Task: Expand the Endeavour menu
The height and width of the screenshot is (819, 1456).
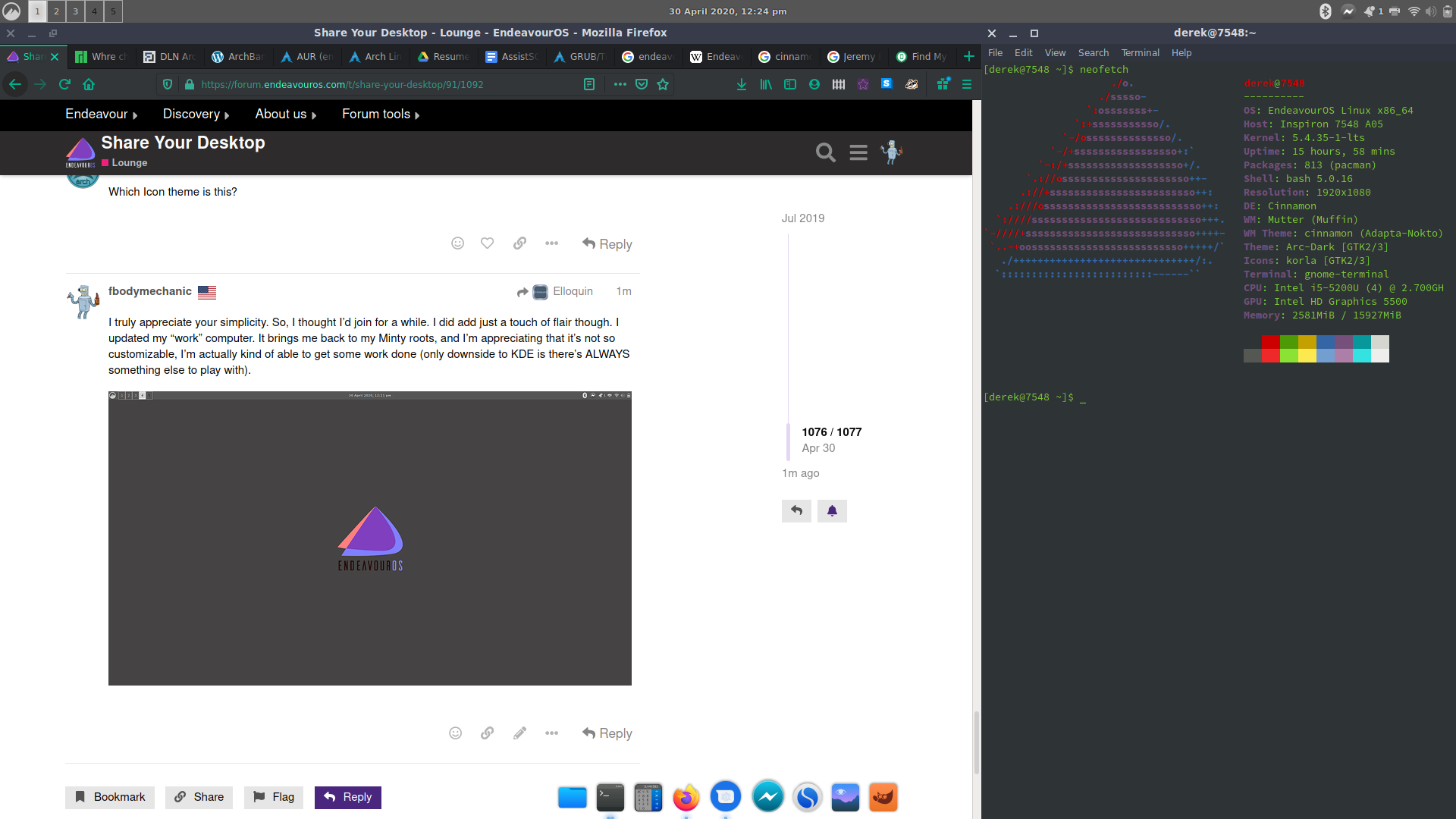Action: point(101,115)
